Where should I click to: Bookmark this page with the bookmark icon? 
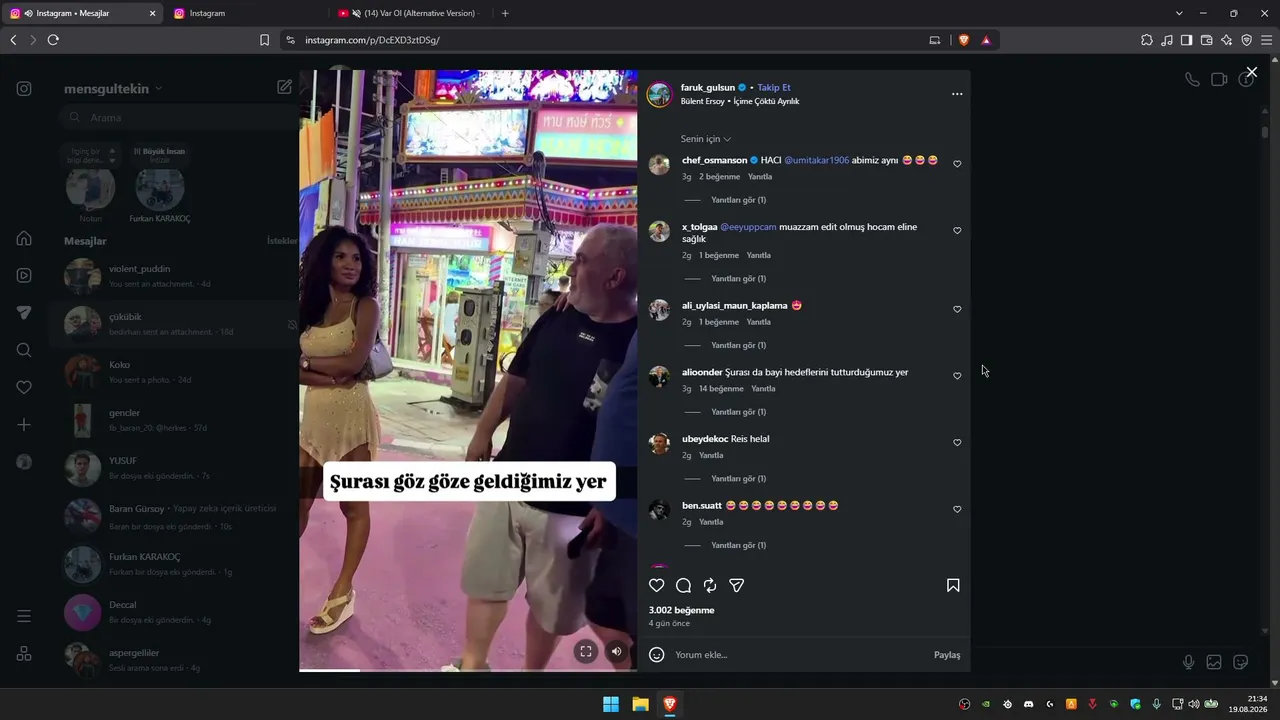(264, 40)
